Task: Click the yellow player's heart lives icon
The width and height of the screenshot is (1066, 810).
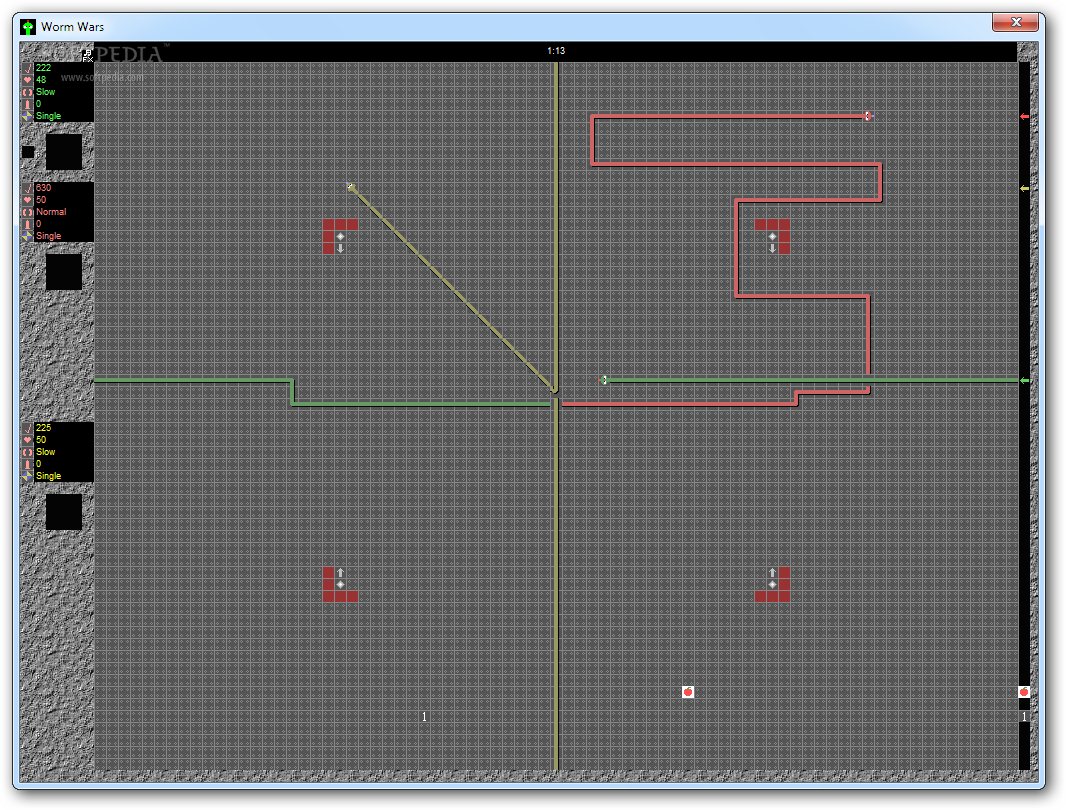Action: (x=28, y=440)
